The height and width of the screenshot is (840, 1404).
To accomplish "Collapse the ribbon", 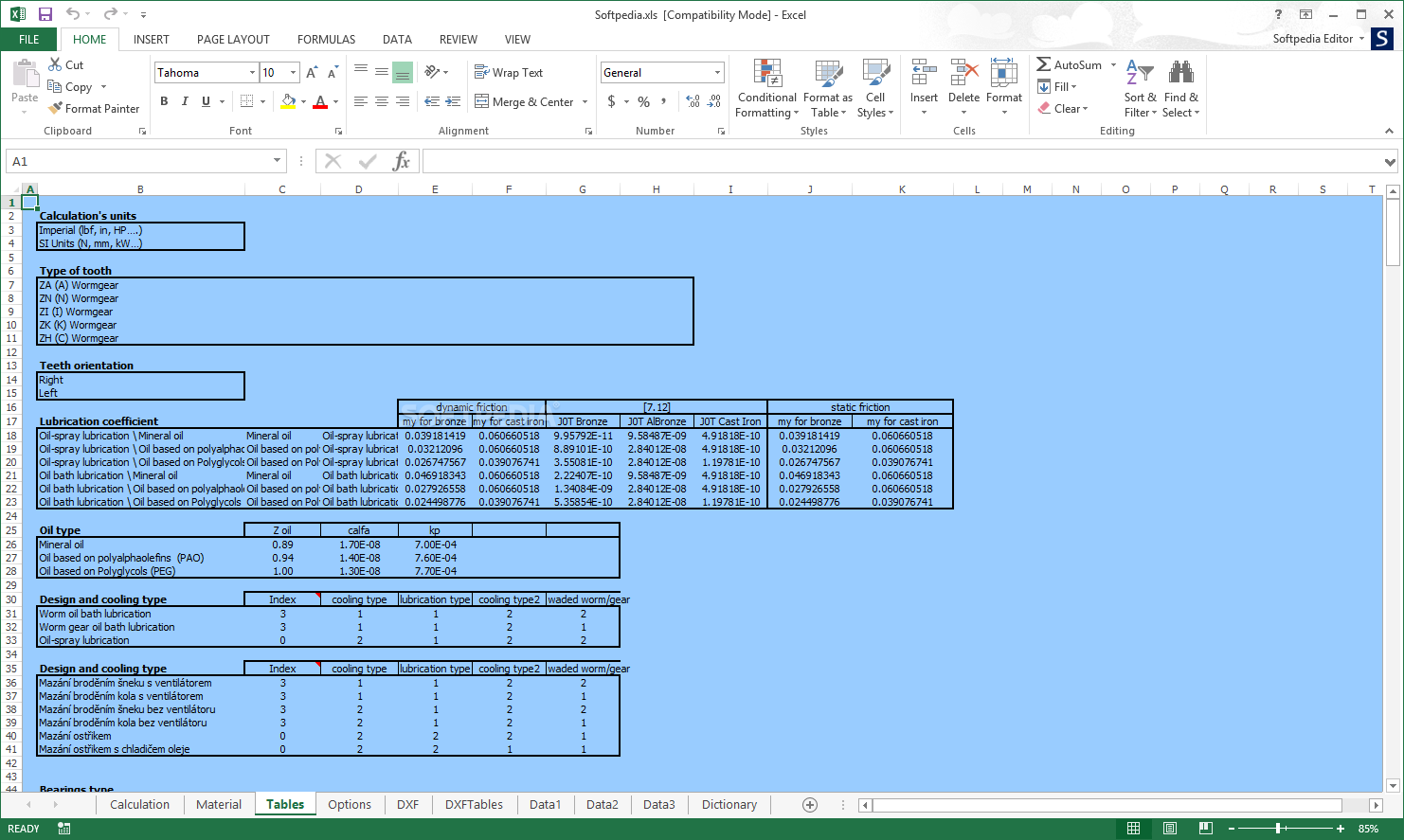I will coord(1389,131).
